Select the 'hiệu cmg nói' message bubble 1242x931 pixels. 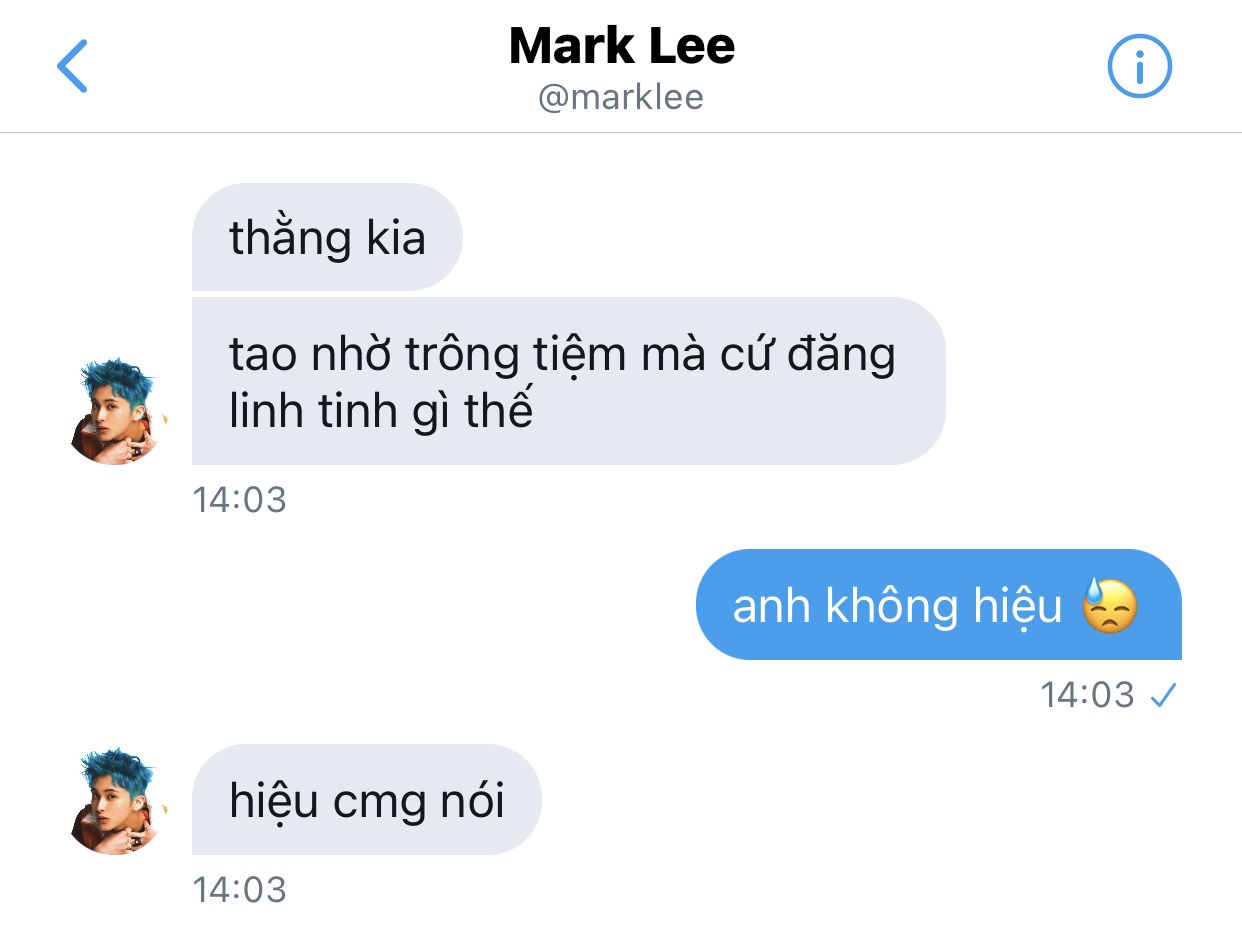366,800
